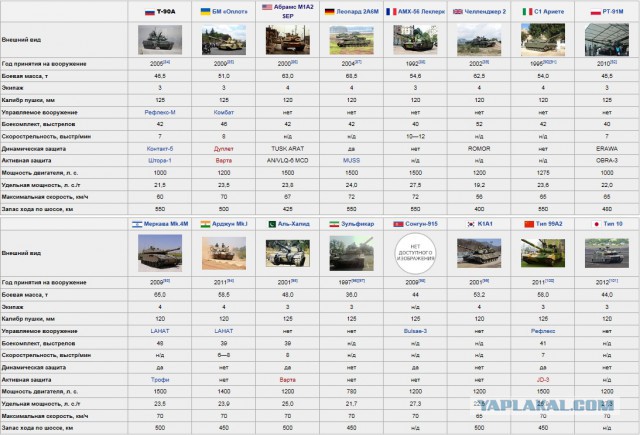Open the Сонгун-915 header link

[421, 224]
